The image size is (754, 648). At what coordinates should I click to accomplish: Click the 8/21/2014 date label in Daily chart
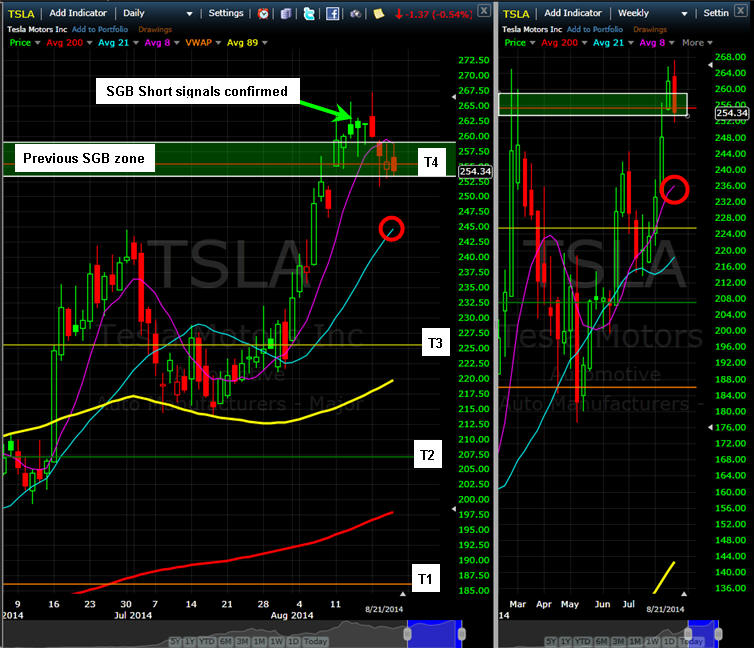[384, 609]
